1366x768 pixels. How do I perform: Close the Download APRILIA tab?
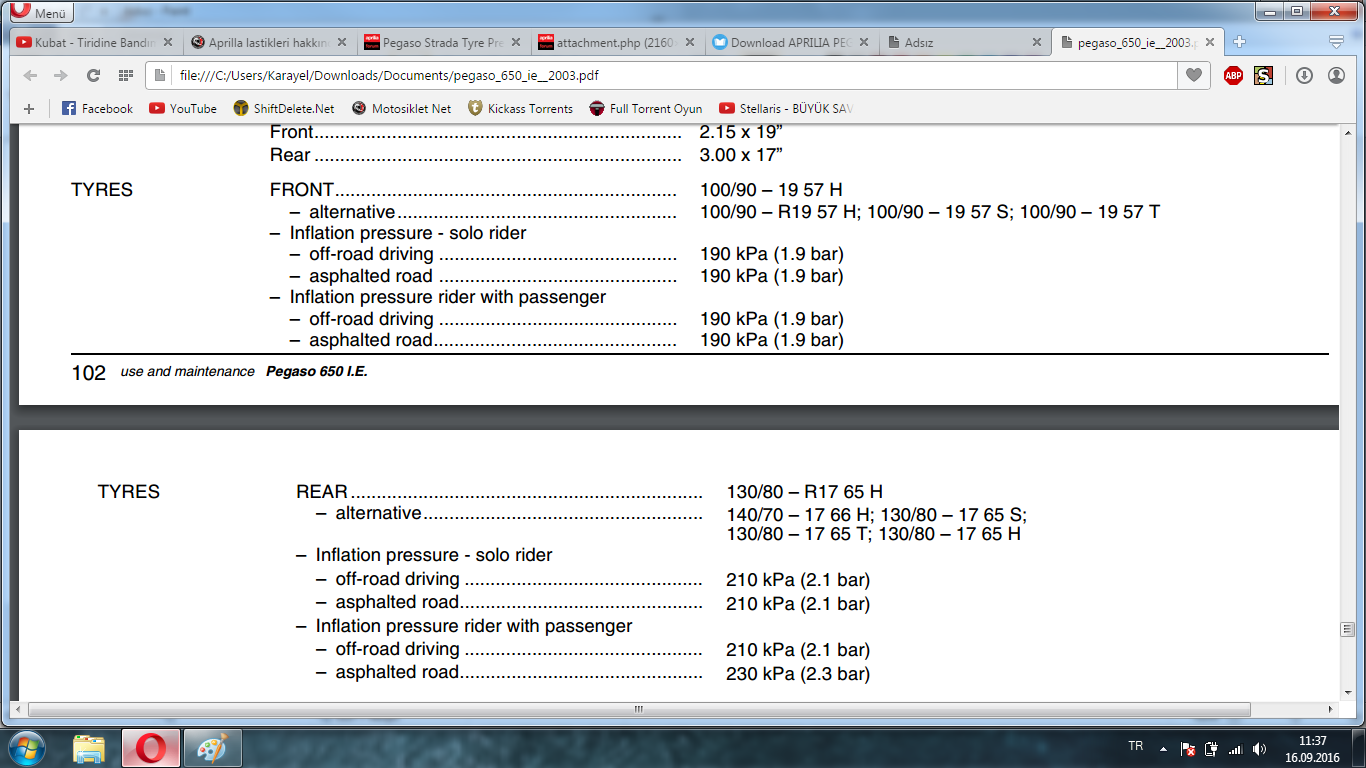coord(864,43)
